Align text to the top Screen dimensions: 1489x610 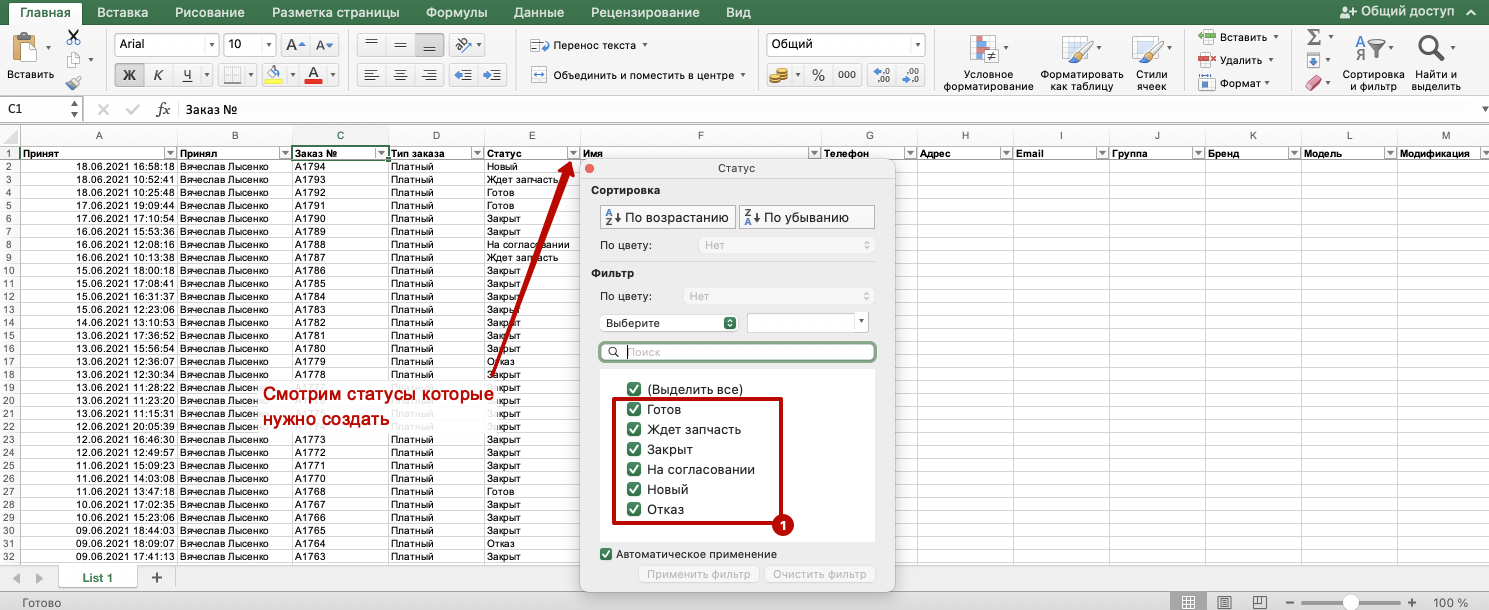371,45
